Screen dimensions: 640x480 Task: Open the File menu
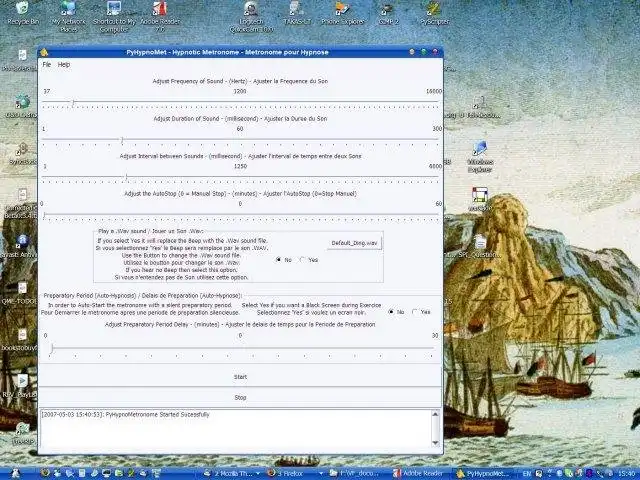[47, 64]
